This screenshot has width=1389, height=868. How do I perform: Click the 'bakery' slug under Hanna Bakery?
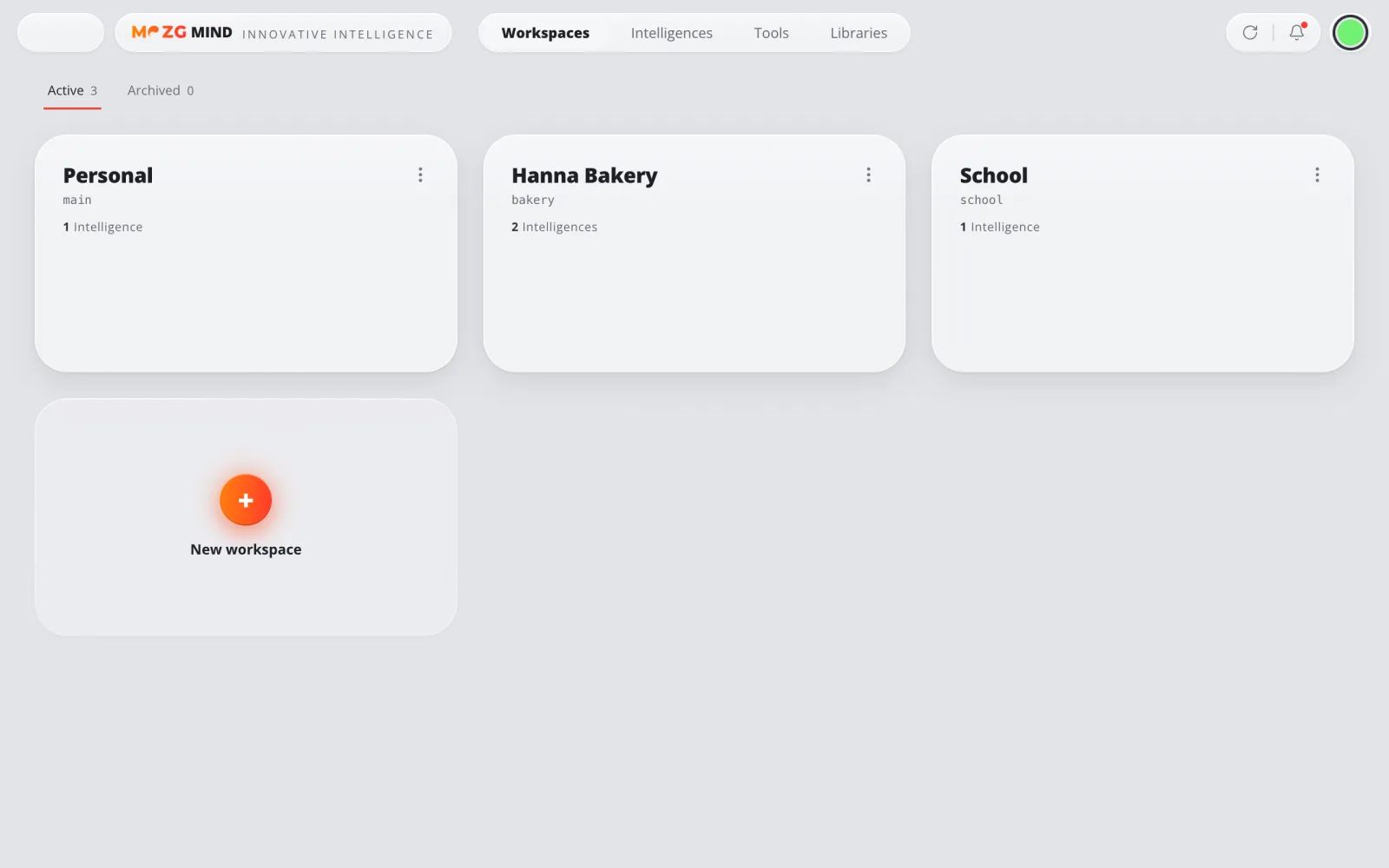(533, 200)
